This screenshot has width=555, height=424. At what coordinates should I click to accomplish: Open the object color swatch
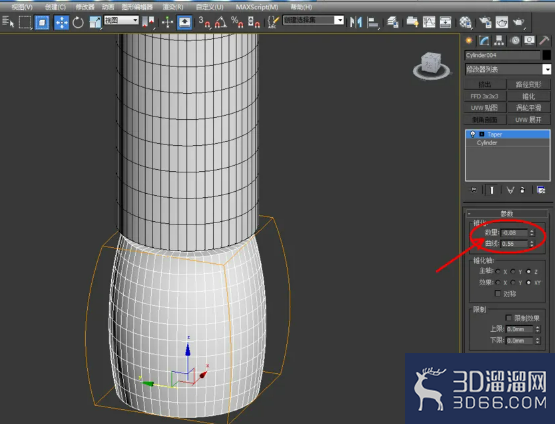pyautogui.click(x=547, y=55)
